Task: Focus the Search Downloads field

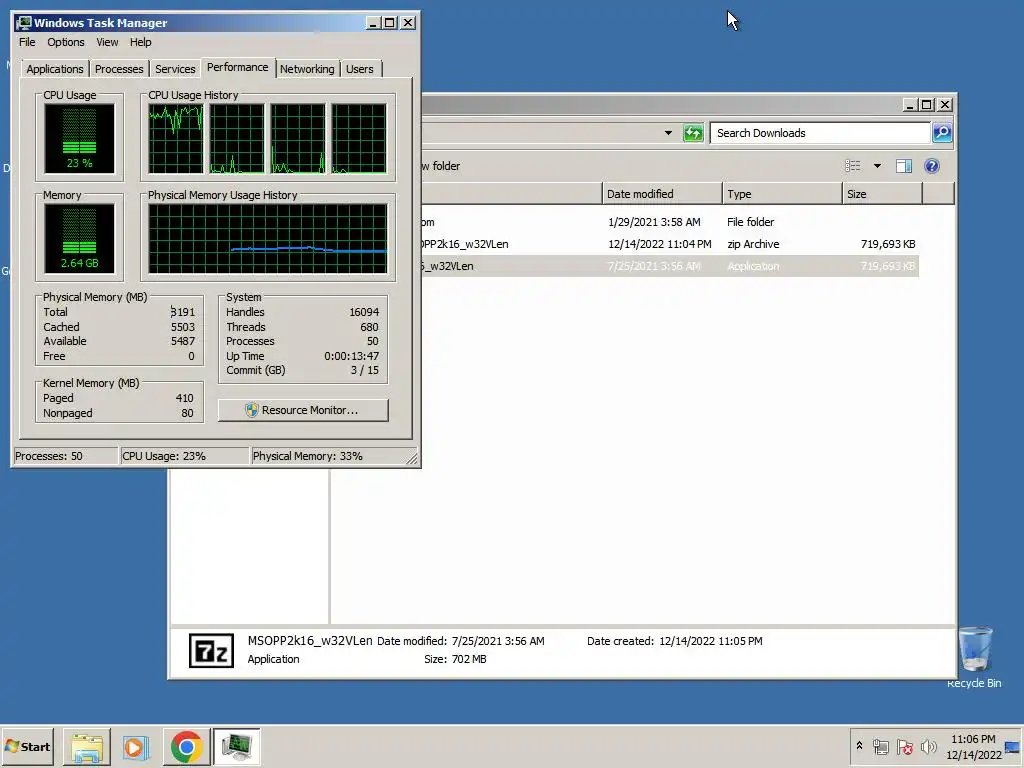Action: [x=820, y=133]
